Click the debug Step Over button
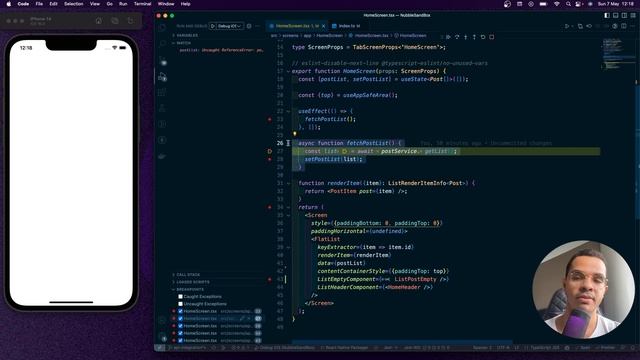The height and width of the screenshot is (360, 640). pos(457,37)
